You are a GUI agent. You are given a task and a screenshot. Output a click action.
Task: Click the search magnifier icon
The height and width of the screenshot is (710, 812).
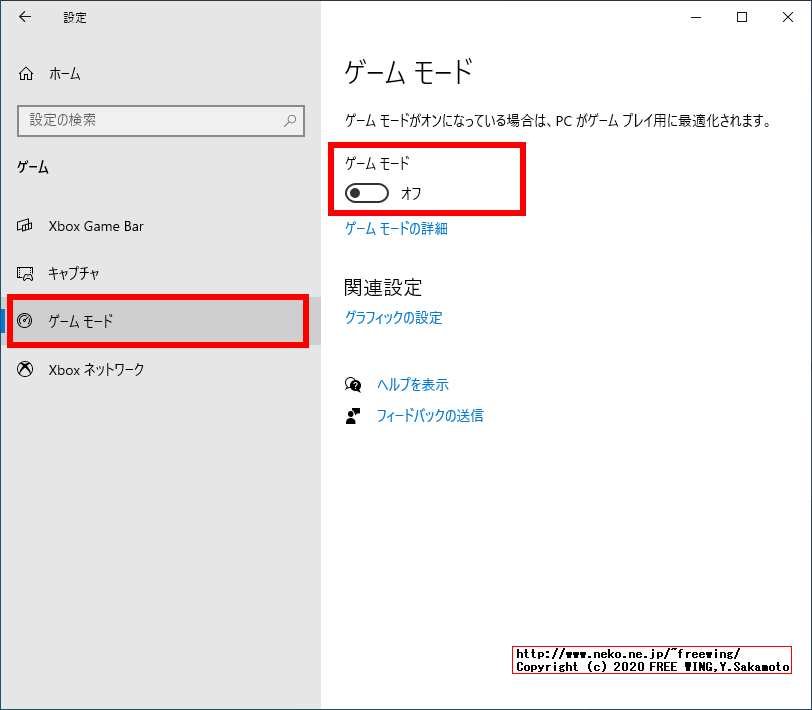[290, 121]
